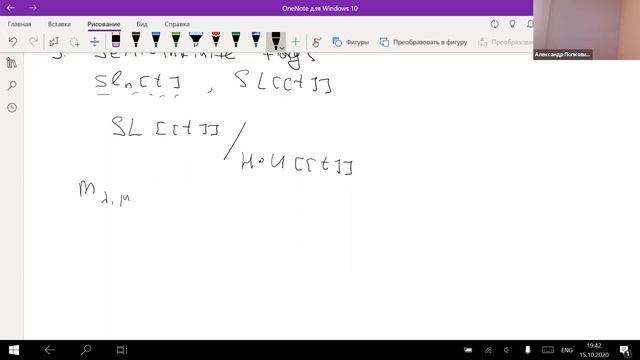The width and height of the screenshot is (640, 360).
Task: Open search in the sidebar
Action: 12,85
